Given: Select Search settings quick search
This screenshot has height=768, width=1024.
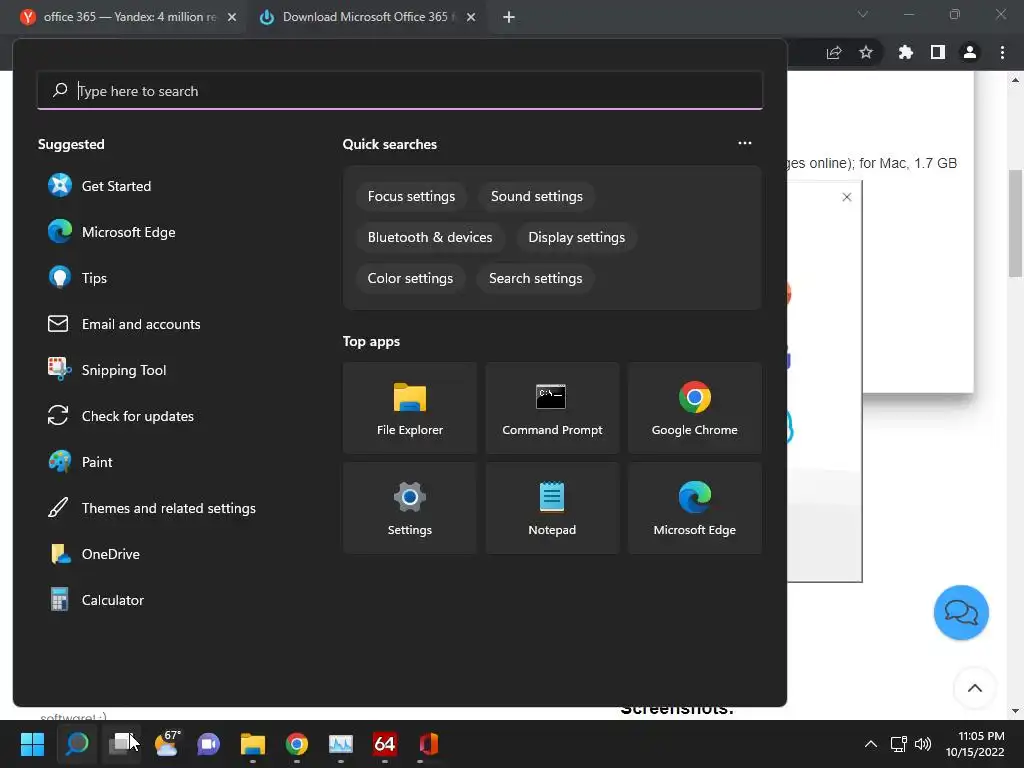Looking at the screenshot, I should [x=536, y=278].
